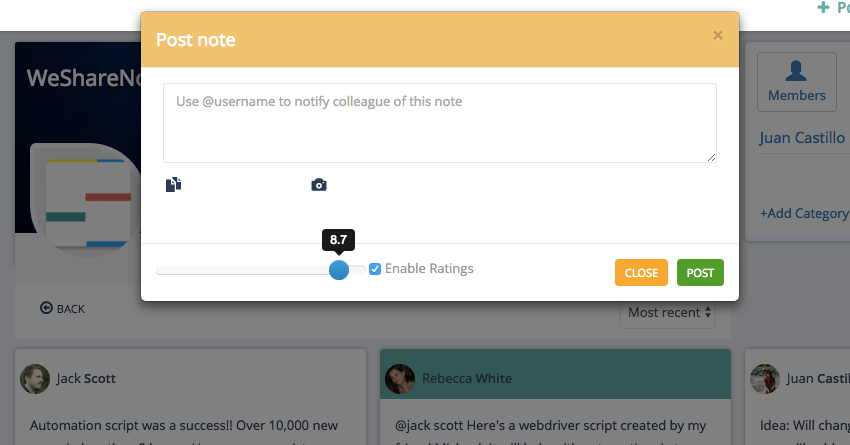Click Juan Castillo's post avatar
This screenshot has height=445, width=850.
coord(766,378)
